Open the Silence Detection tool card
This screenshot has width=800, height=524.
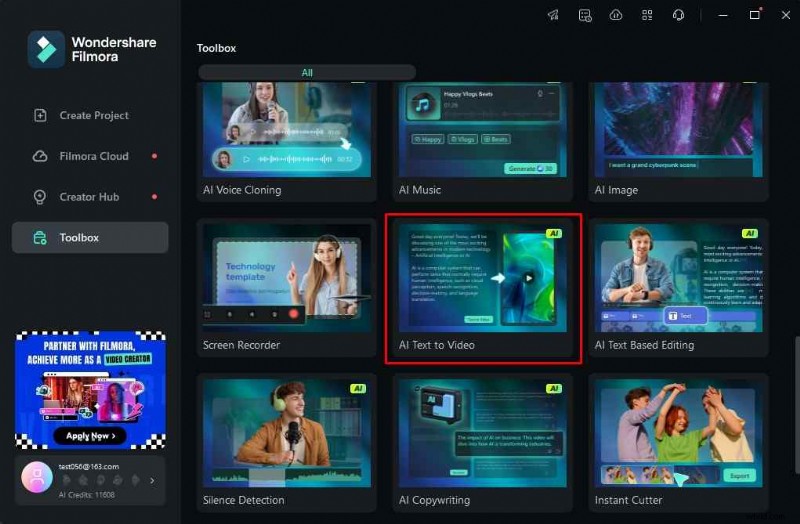[287, 443]
